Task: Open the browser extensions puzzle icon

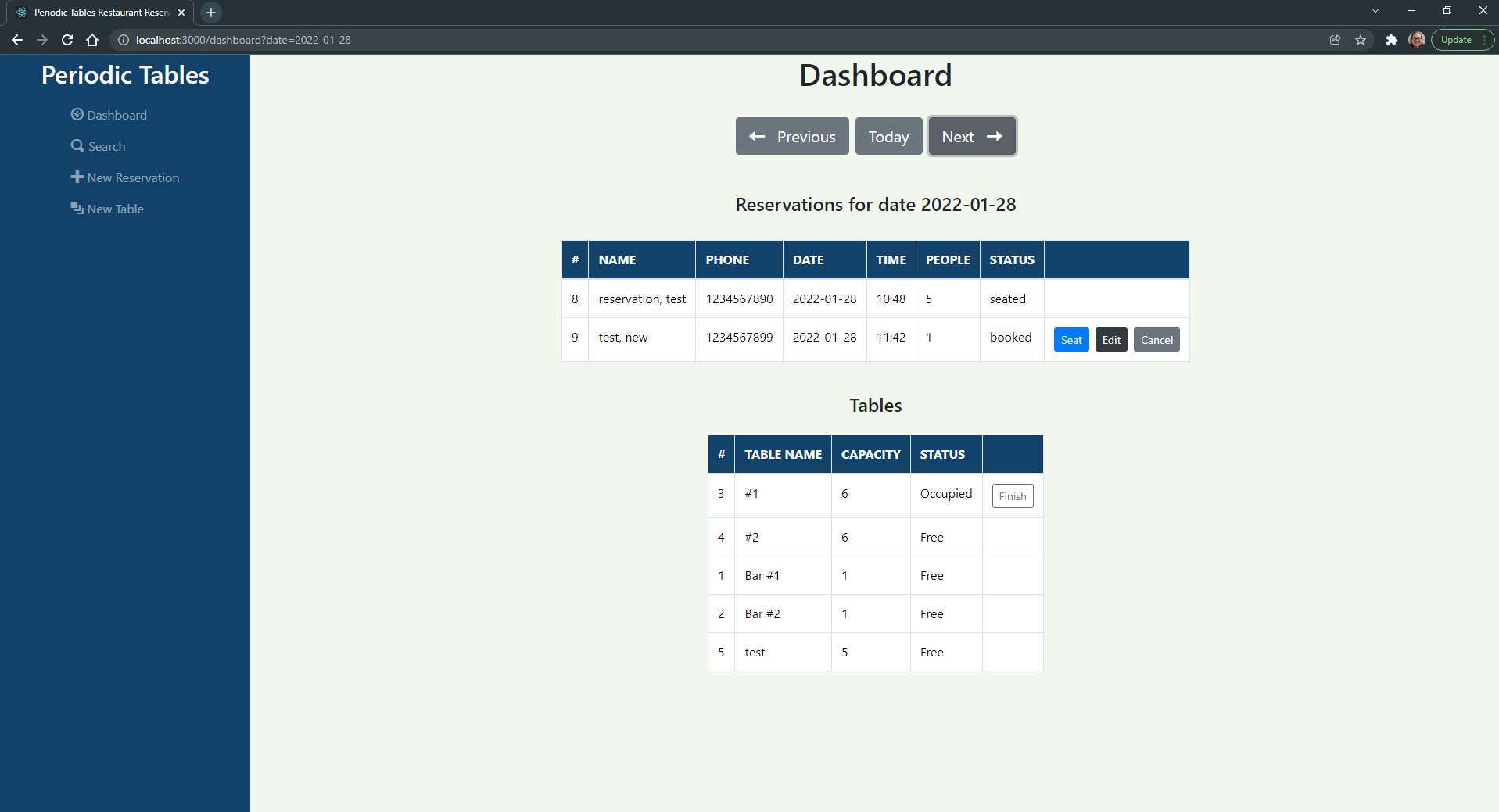Action: pyautogui.click(x=1392, y=40)
